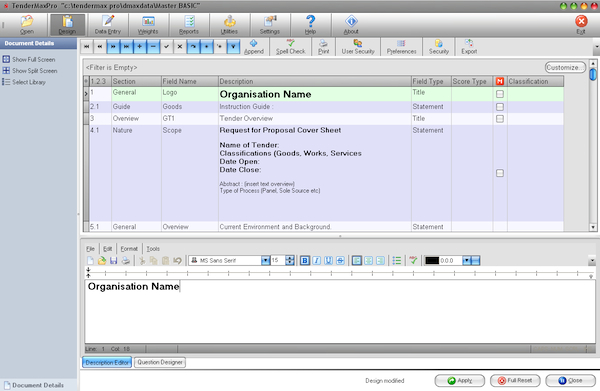The width and height of the screenshot is (600, 391).
Task: Run Spell Check from grid toolbar
Action: point(290,47)
